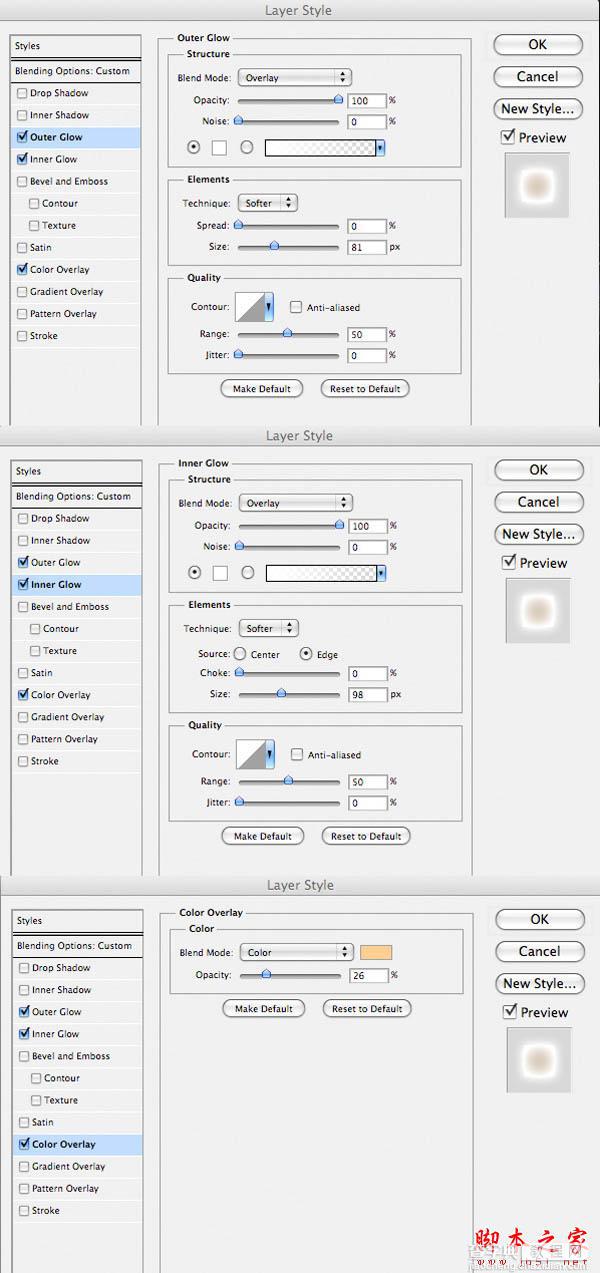Screen dimensions: 600x1273
Task: Toggle Preview checkbox in the Inner Glow dialog
Action: point(510,563)
